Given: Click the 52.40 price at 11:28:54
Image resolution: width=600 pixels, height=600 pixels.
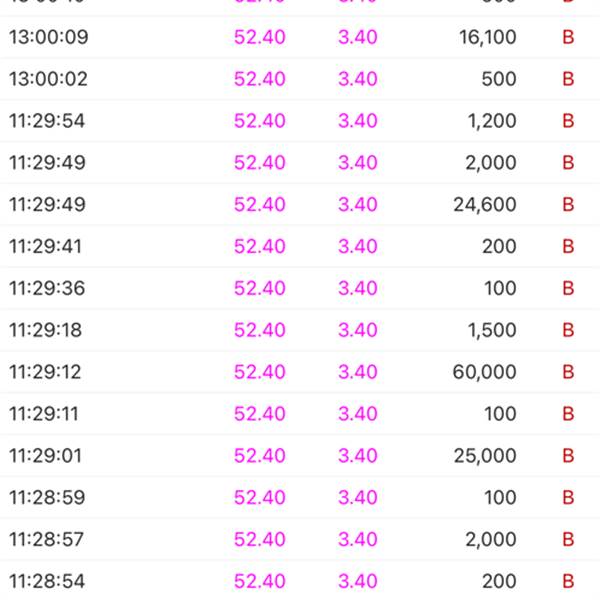Looking at the screenshot, I should tap(259, 581).
